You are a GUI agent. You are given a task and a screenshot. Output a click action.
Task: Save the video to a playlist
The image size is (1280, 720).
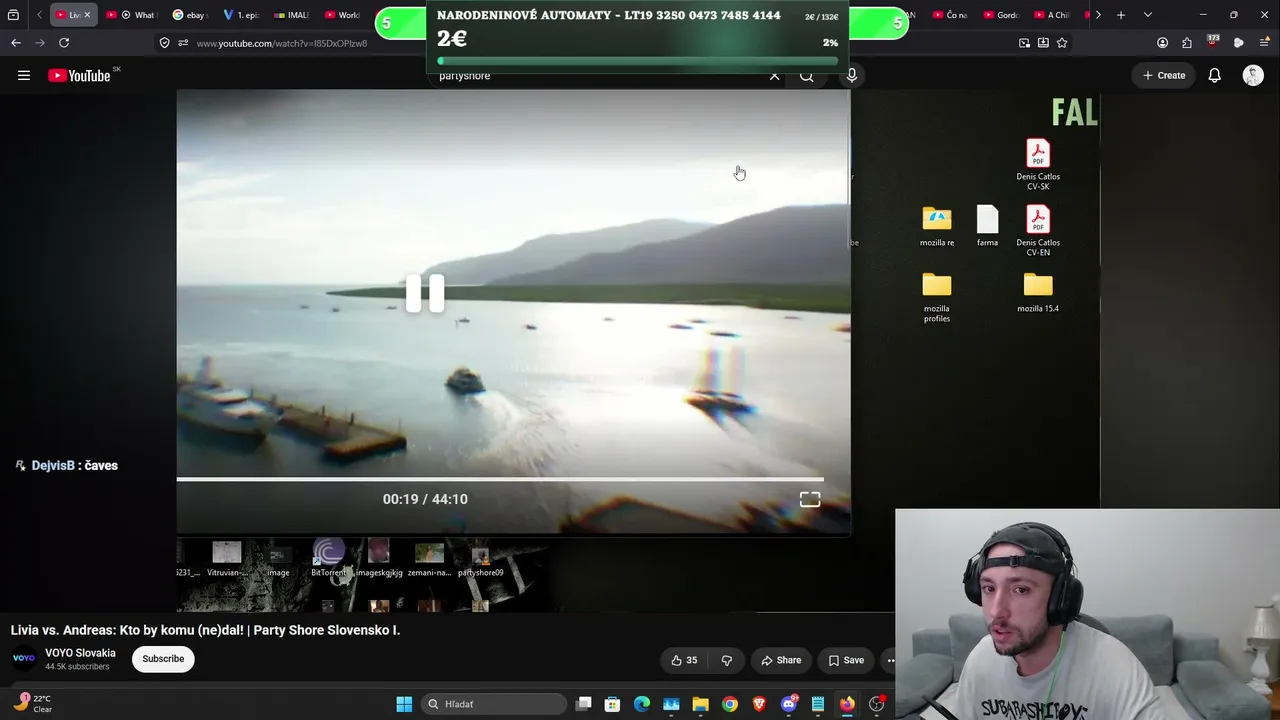(x=846, y=660)
